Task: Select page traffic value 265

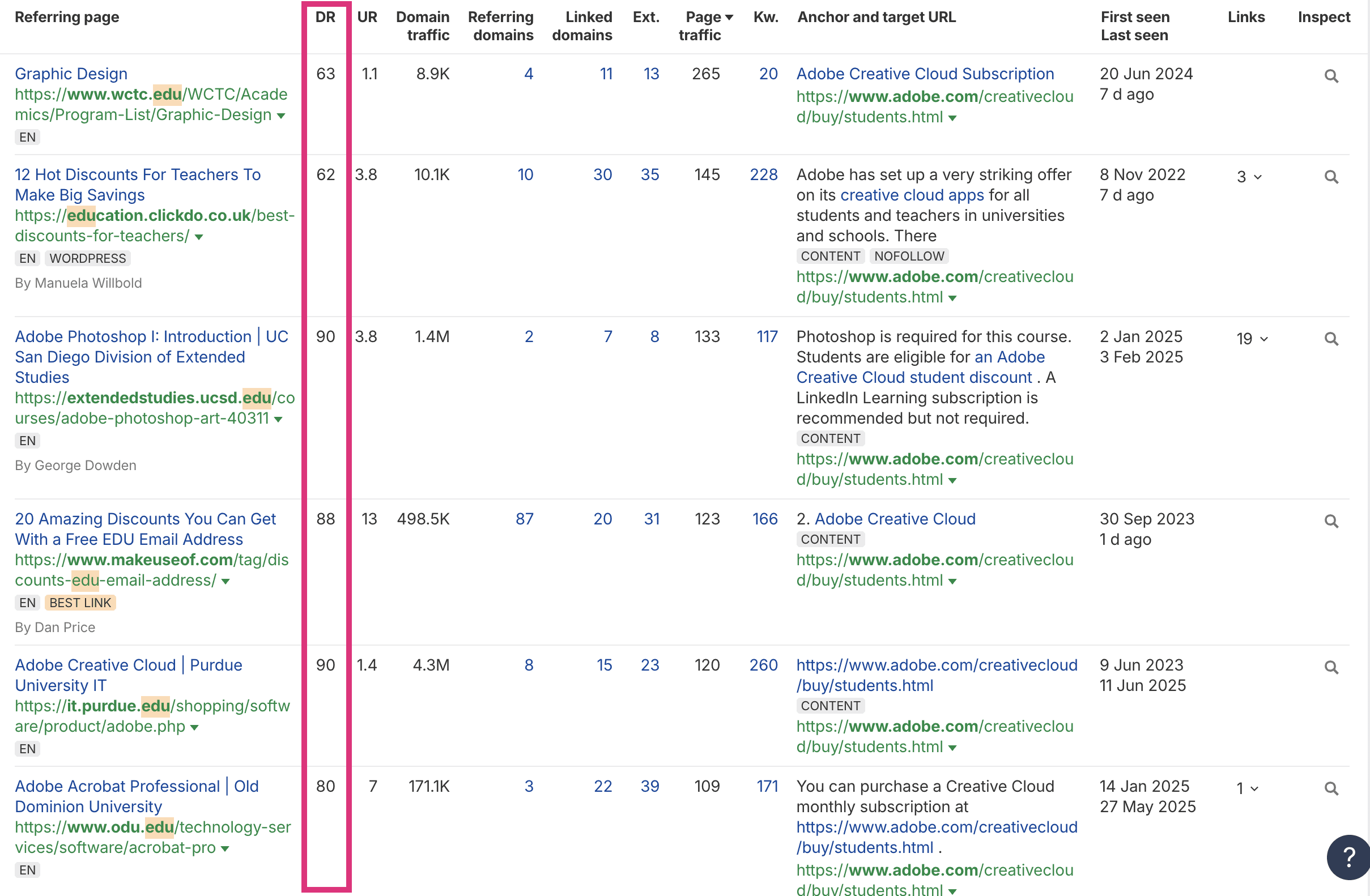Action: point(706,74)
